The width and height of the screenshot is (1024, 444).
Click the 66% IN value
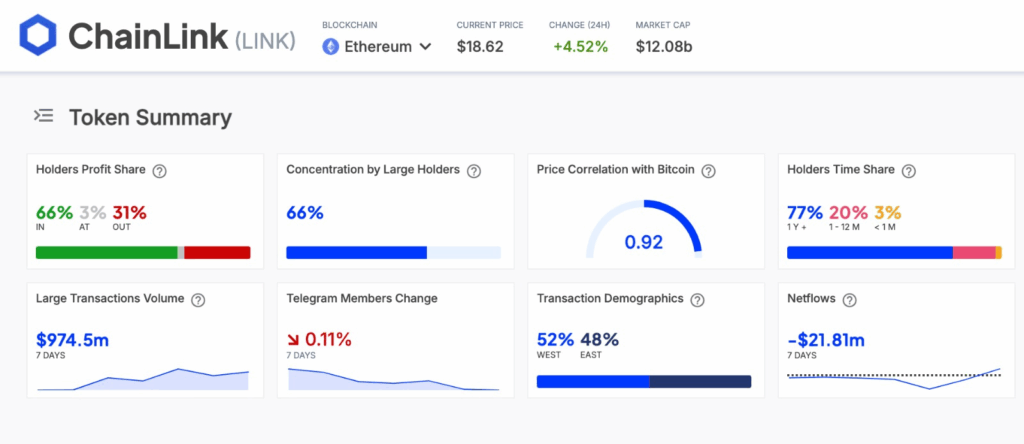coord(54,213)
